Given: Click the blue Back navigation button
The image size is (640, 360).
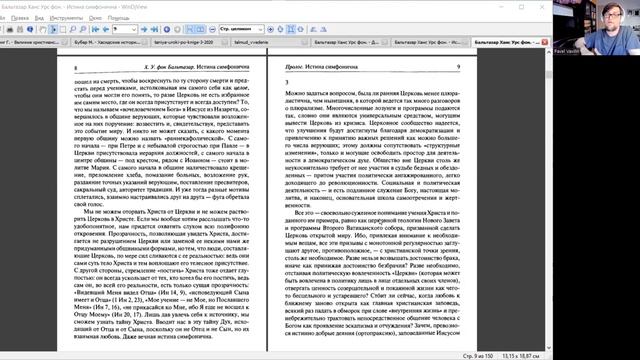Looking at the screenshot, I should click(x=167, y=29).
